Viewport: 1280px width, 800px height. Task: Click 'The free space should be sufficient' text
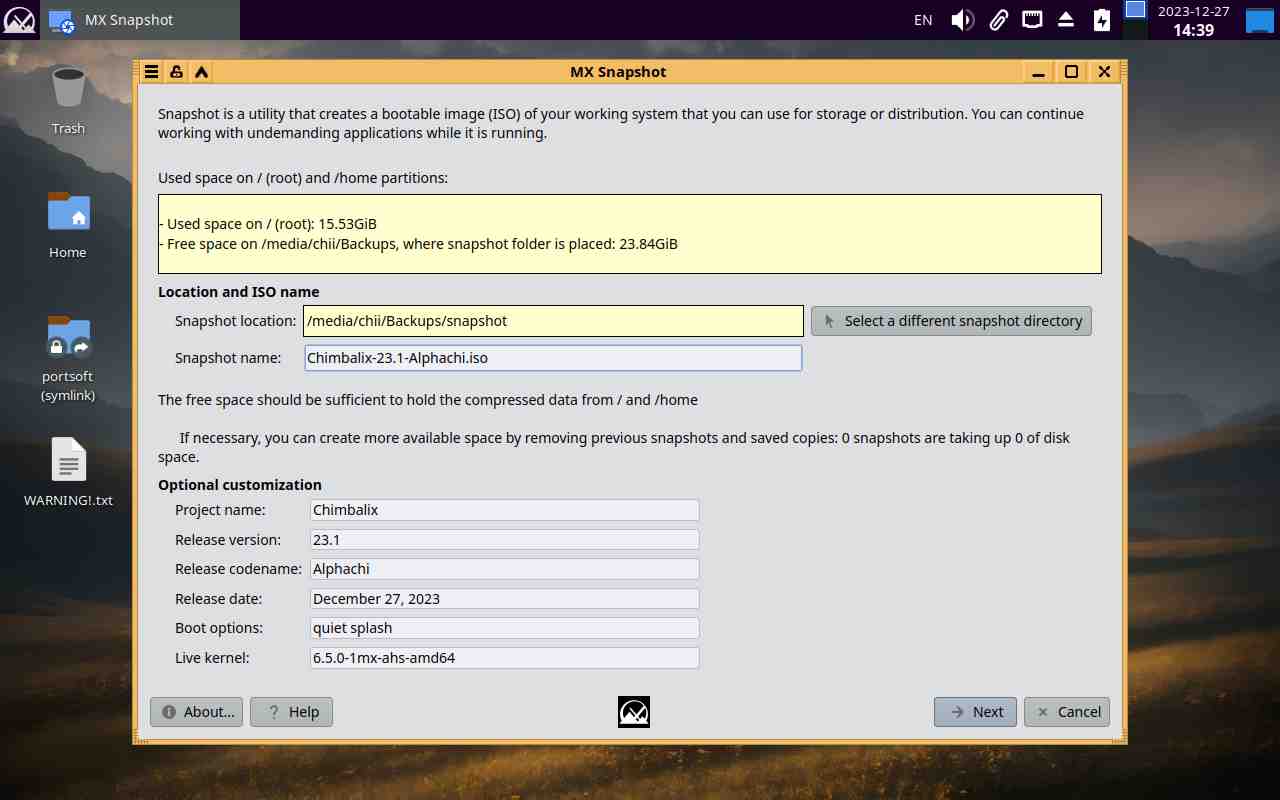[428, 400]
